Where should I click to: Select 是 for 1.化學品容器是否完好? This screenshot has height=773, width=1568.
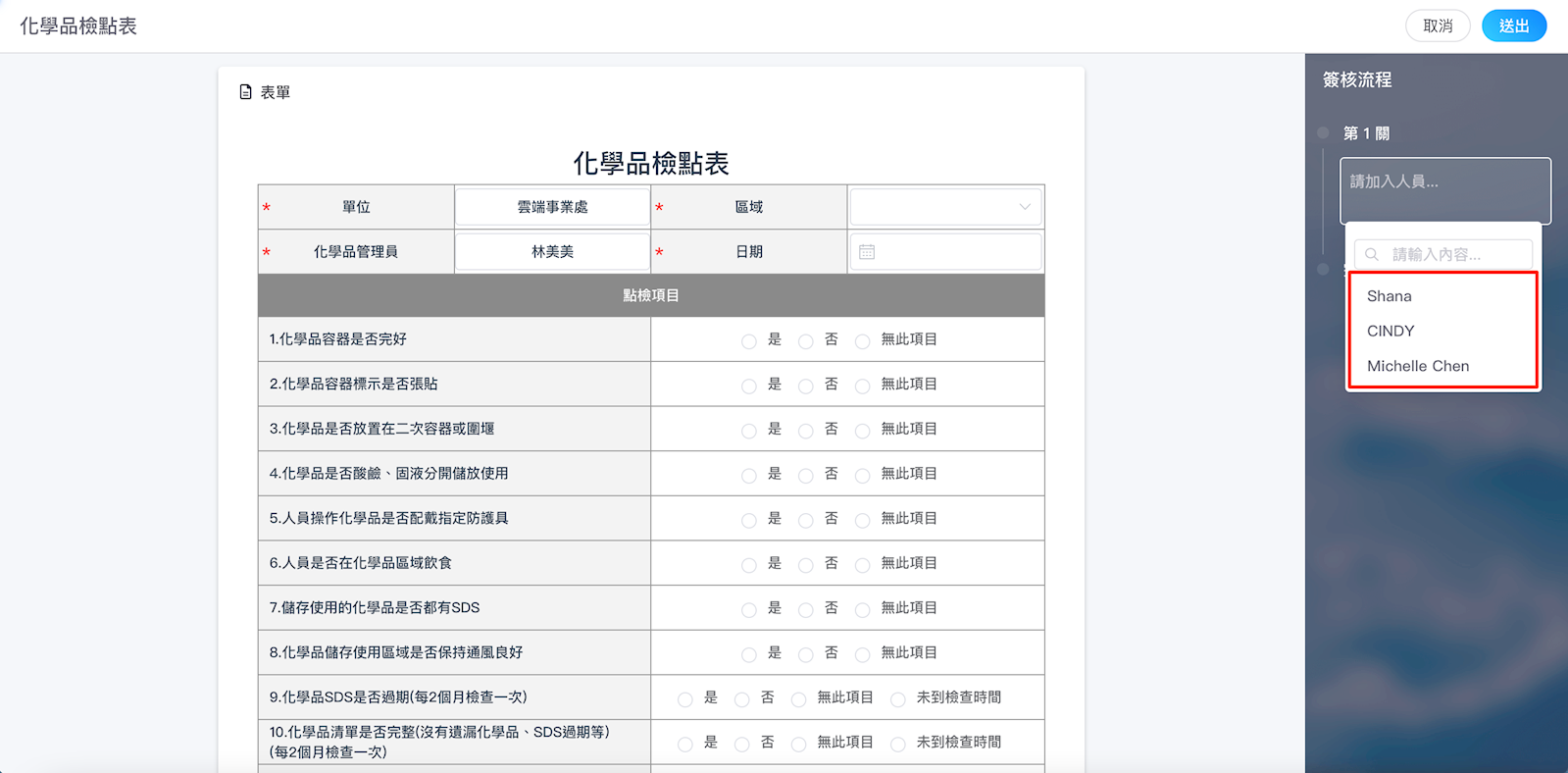[749, 341]
